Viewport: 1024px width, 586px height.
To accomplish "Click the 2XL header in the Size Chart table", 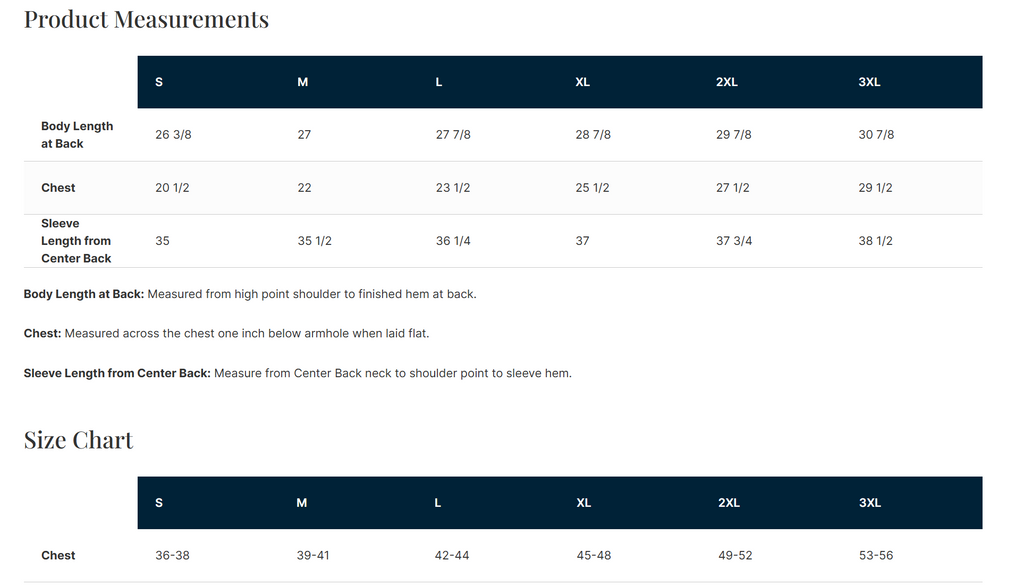I will click(x=729, y=503).
